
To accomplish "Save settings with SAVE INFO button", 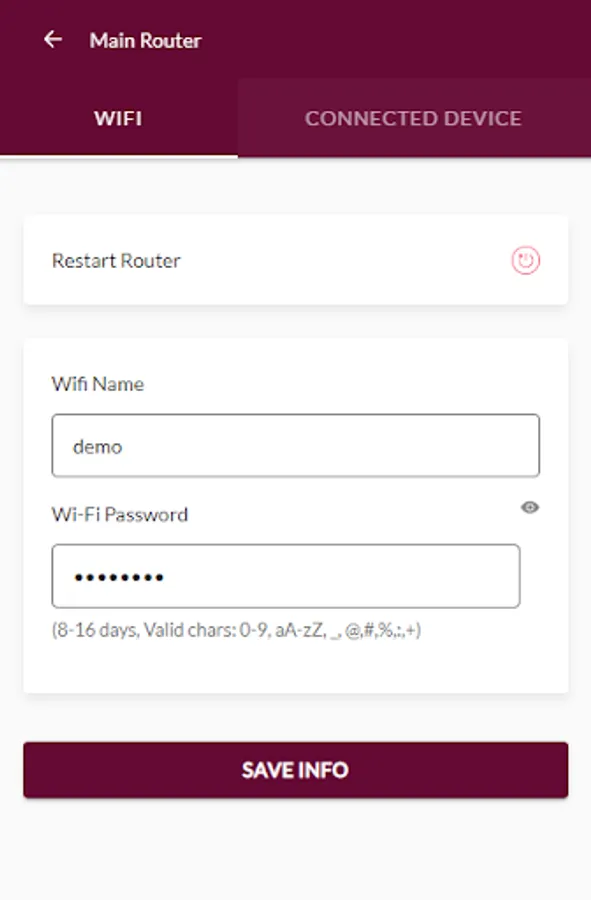I will click(296, 770).
